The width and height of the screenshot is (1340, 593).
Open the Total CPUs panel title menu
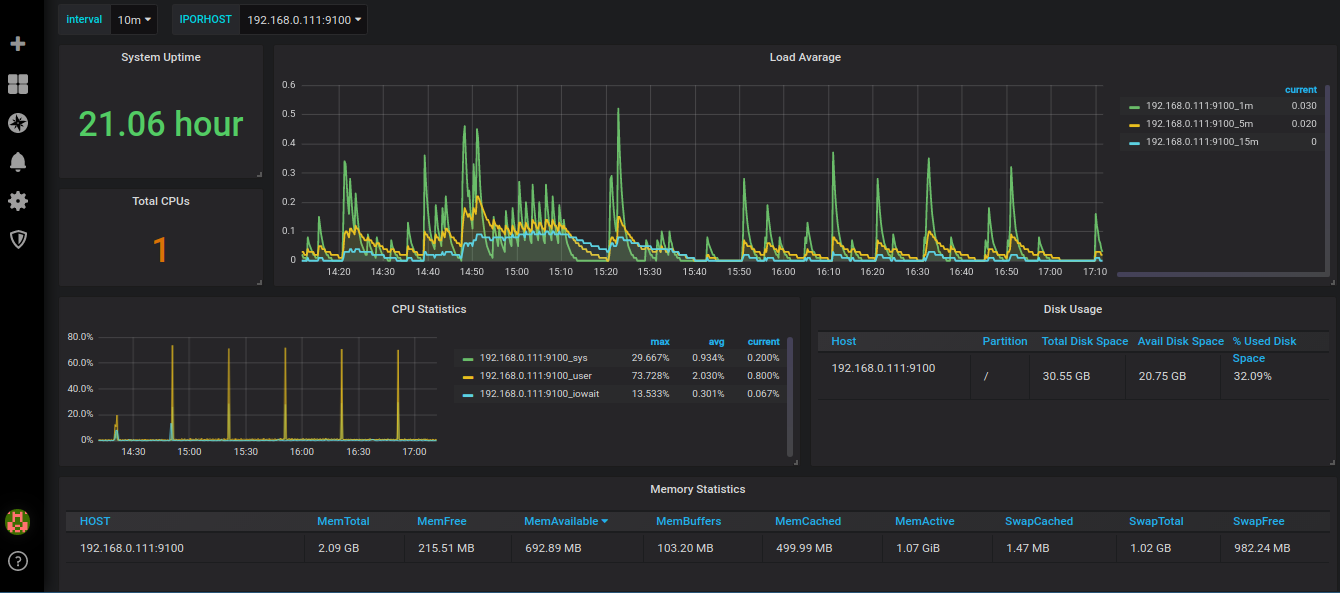(x=161, y=201)
